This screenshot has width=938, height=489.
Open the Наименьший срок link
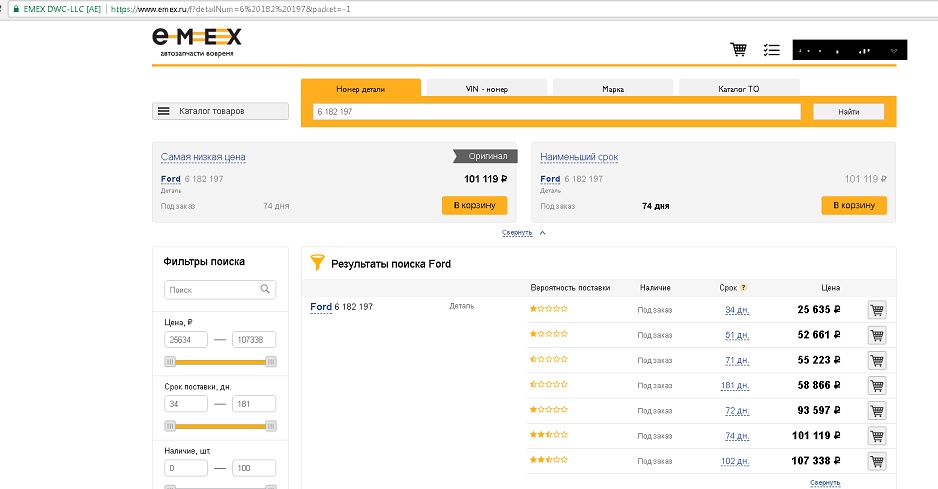coord(579,157)
